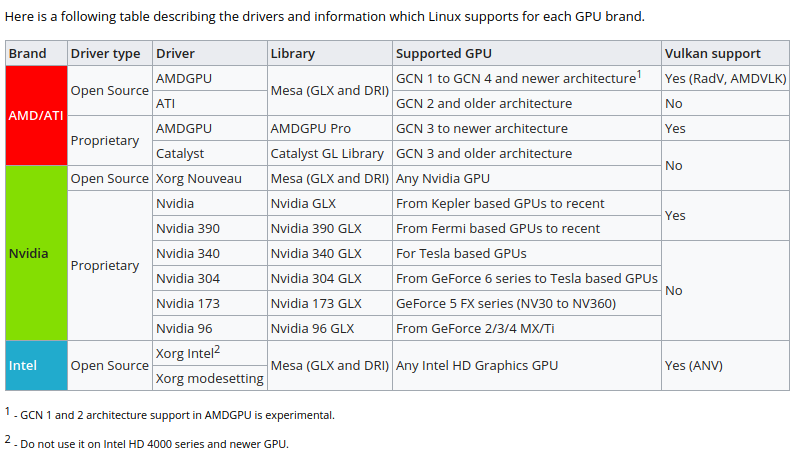Screen dimensions: 793x463
Task: Select the "Driver type" column header
Action: tap(105, 54)
